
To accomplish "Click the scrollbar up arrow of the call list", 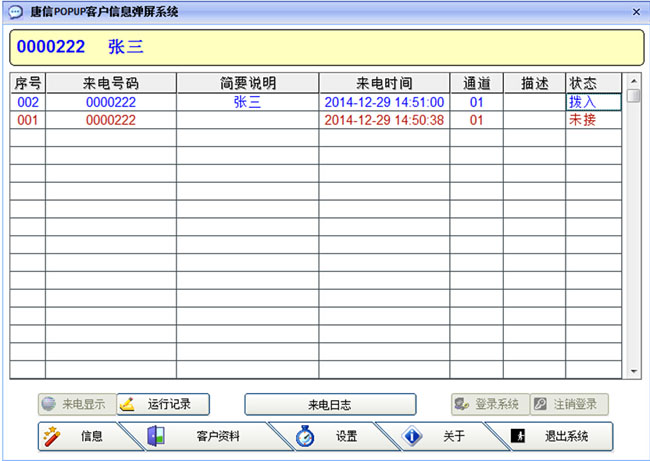I will [633, 80].
